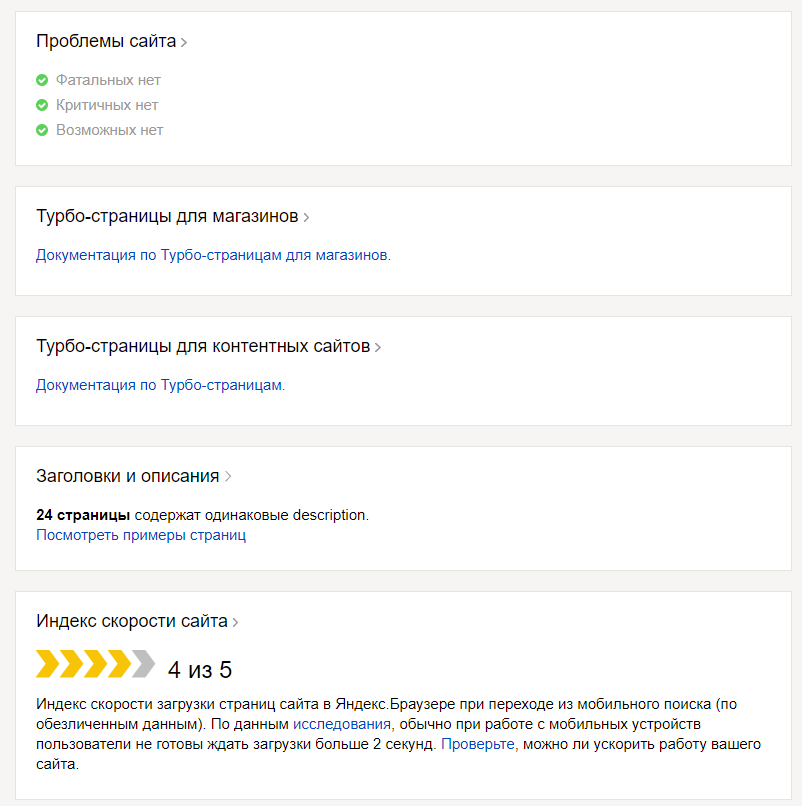Open Заголовки и описания chevron arrow
Image resolution: width=802 pixels, height=806 pixels.
(228, 477)
